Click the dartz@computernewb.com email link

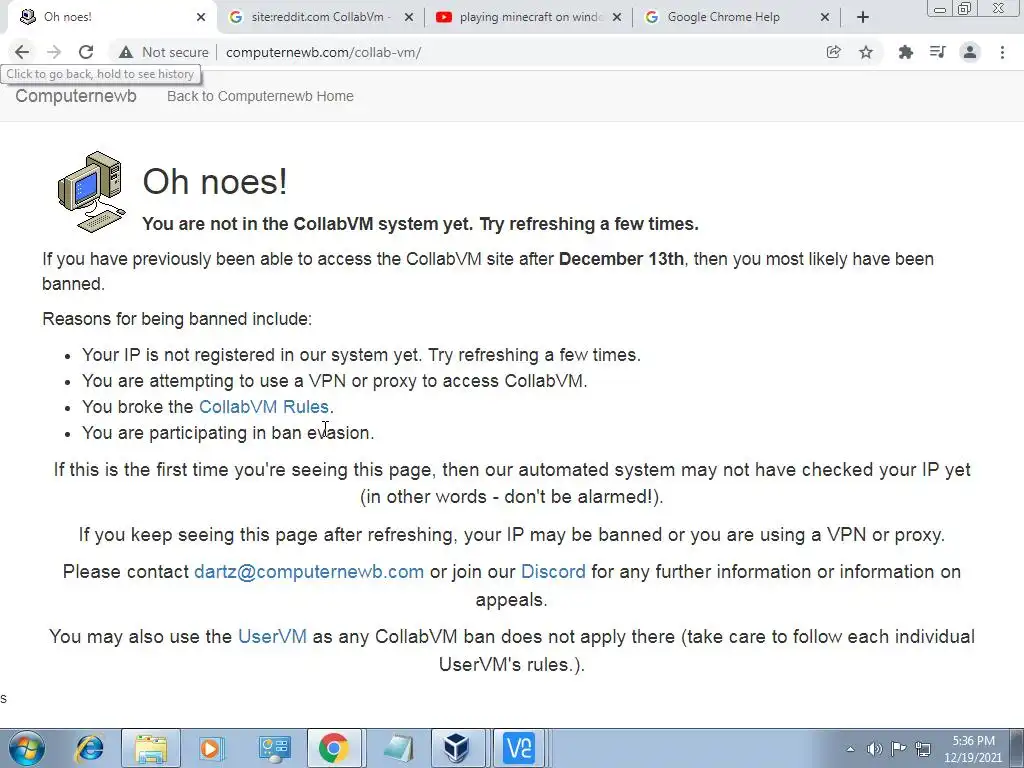[x=309, y=572]
